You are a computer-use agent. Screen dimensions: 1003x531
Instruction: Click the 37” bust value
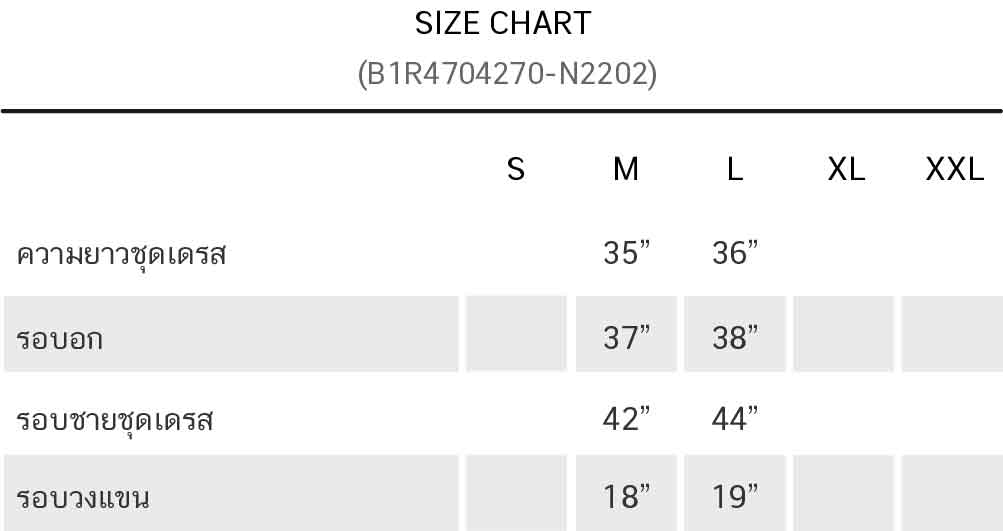(626, 338)
